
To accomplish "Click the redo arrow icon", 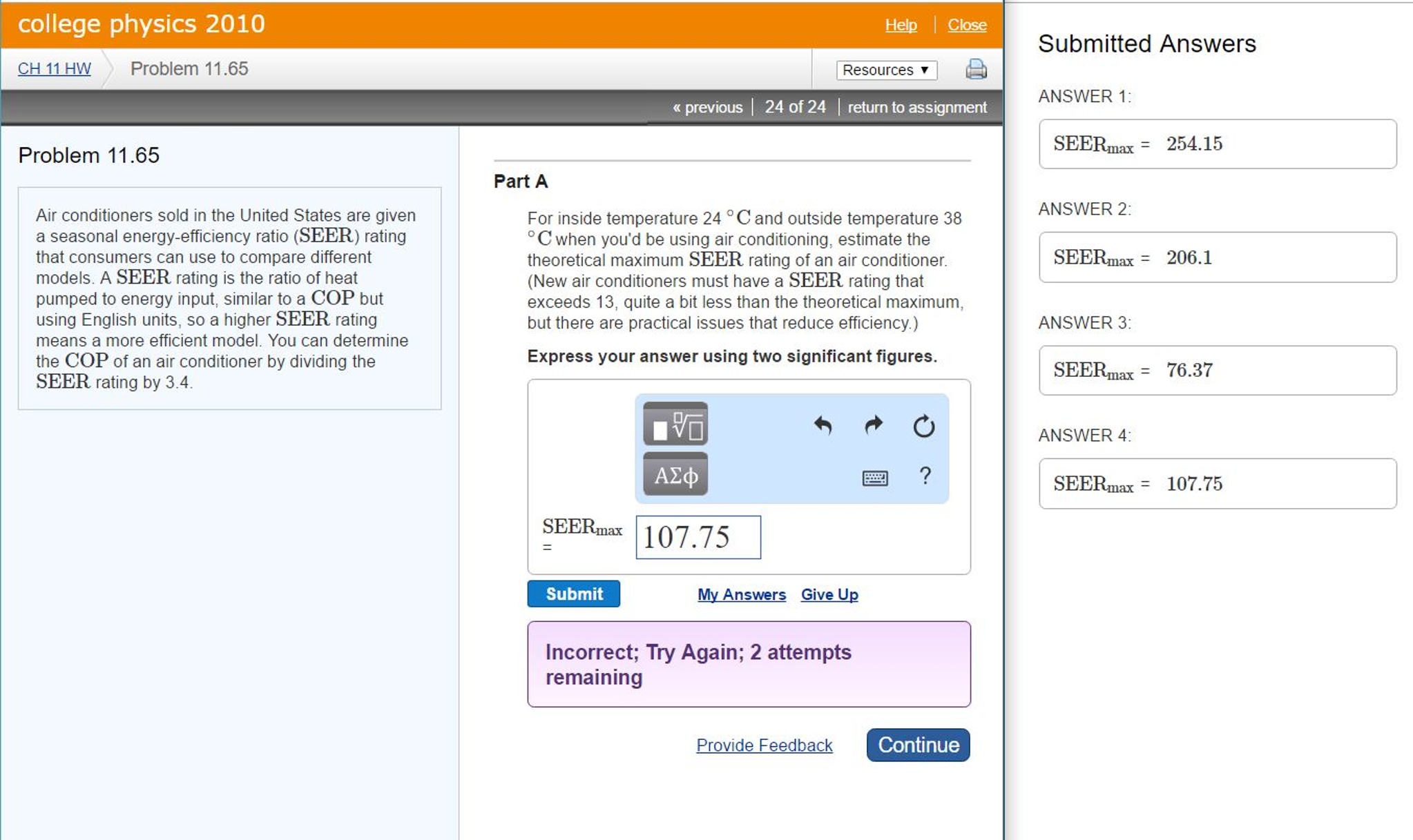I will (x=874, y=425).
